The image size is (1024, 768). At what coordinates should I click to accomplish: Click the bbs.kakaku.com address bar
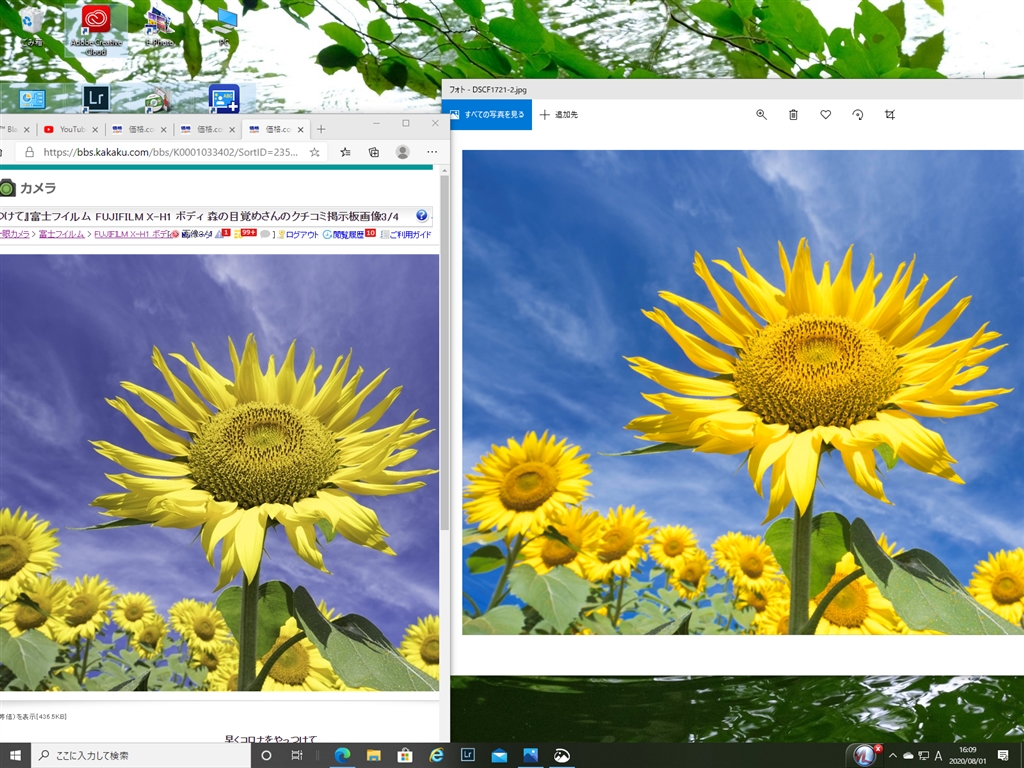pos(170,152)
